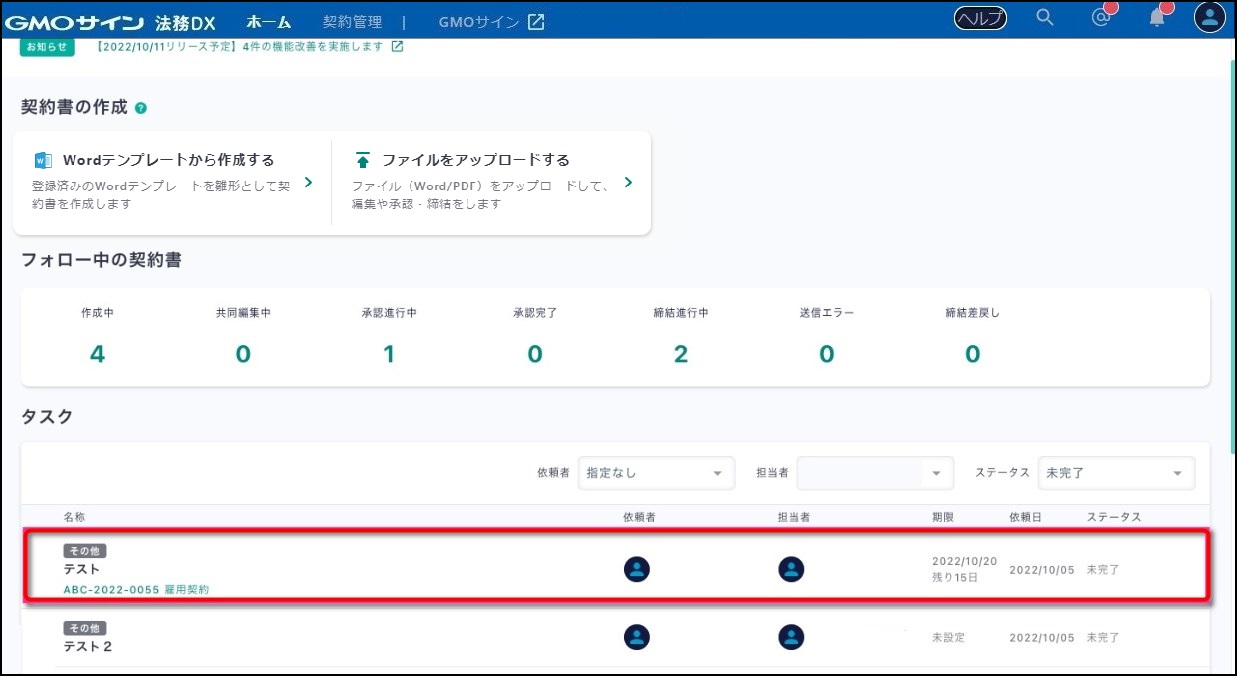Open the notifications bell icon
1237x676 pixels.
(x=1157, y=18)
